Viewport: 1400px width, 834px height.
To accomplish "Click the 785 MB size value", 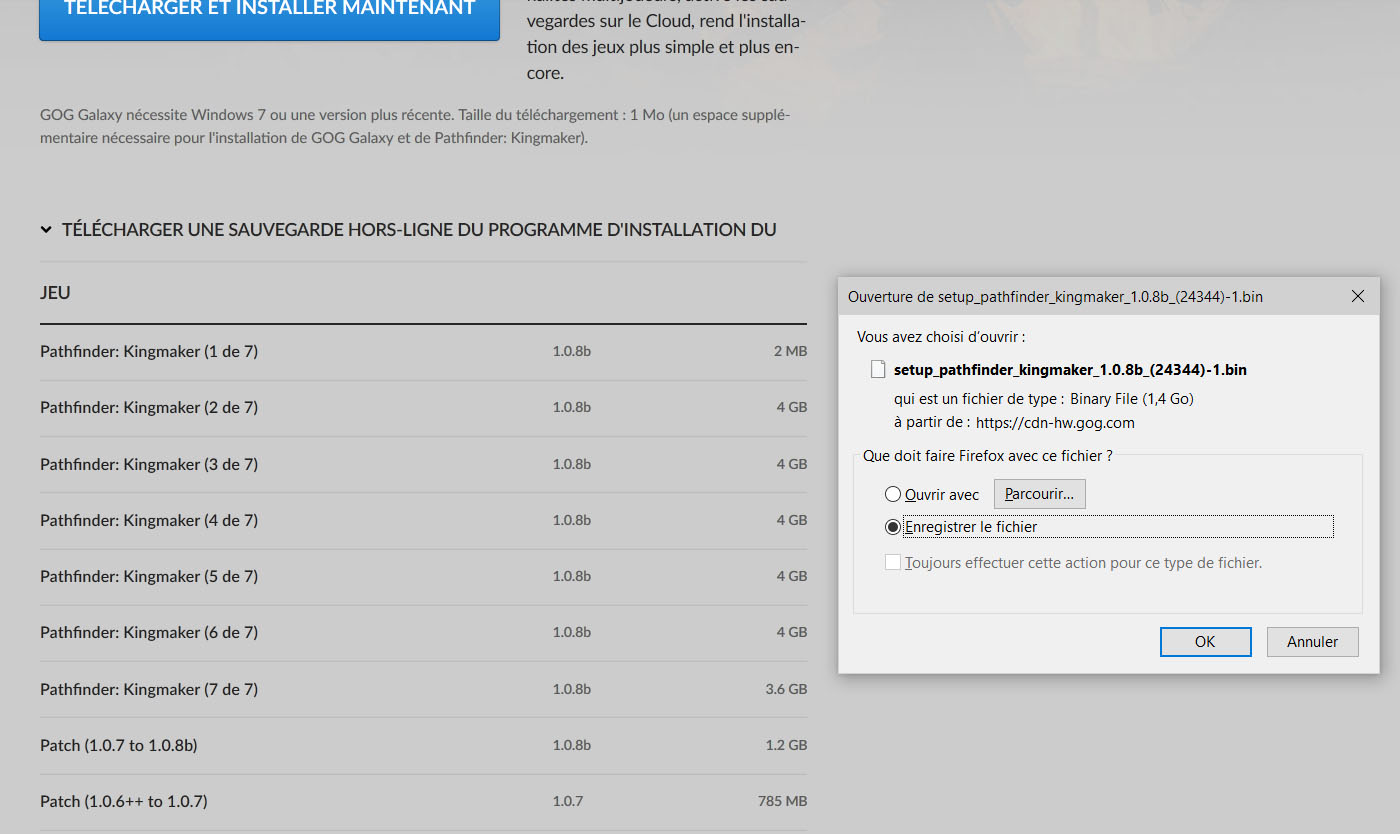I will point(782,801).
